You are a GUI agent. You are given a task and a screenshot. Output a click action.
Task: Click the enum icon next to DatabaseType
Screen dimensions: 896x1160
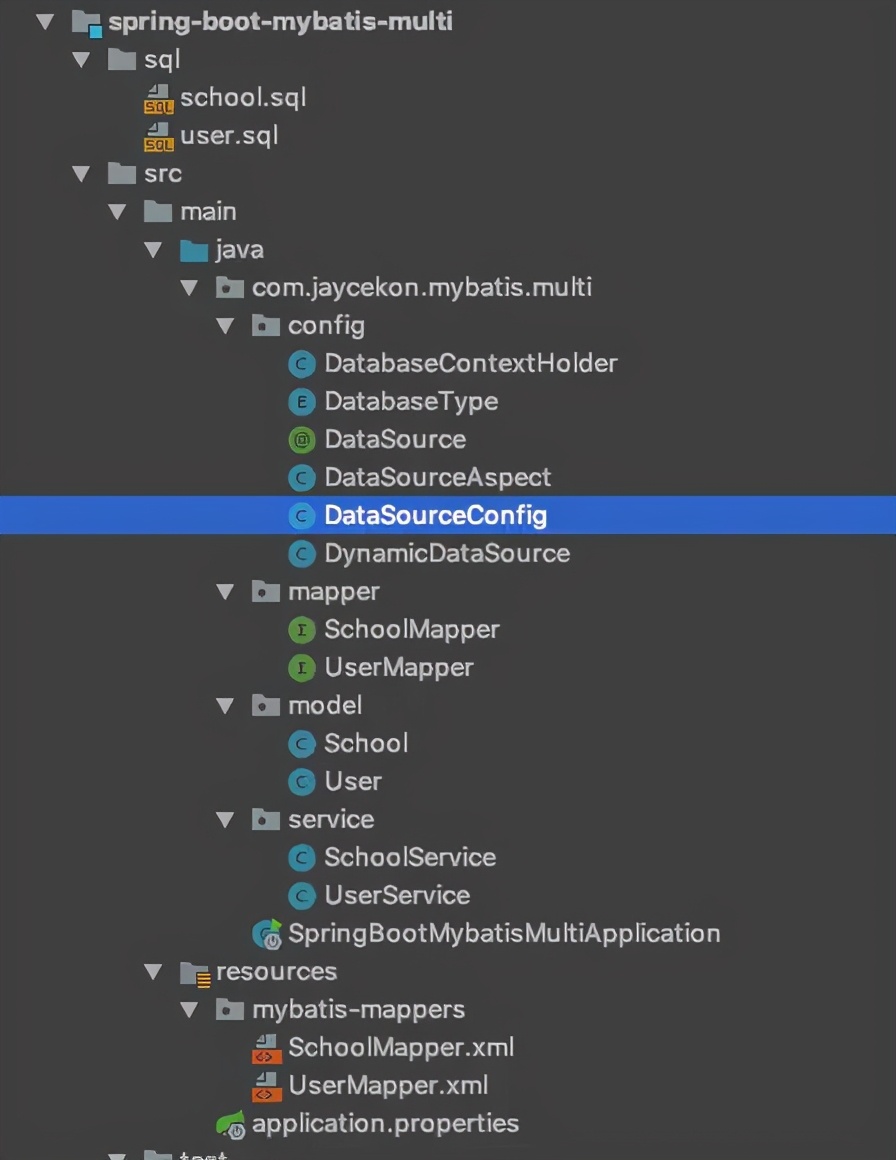[301, 401]
